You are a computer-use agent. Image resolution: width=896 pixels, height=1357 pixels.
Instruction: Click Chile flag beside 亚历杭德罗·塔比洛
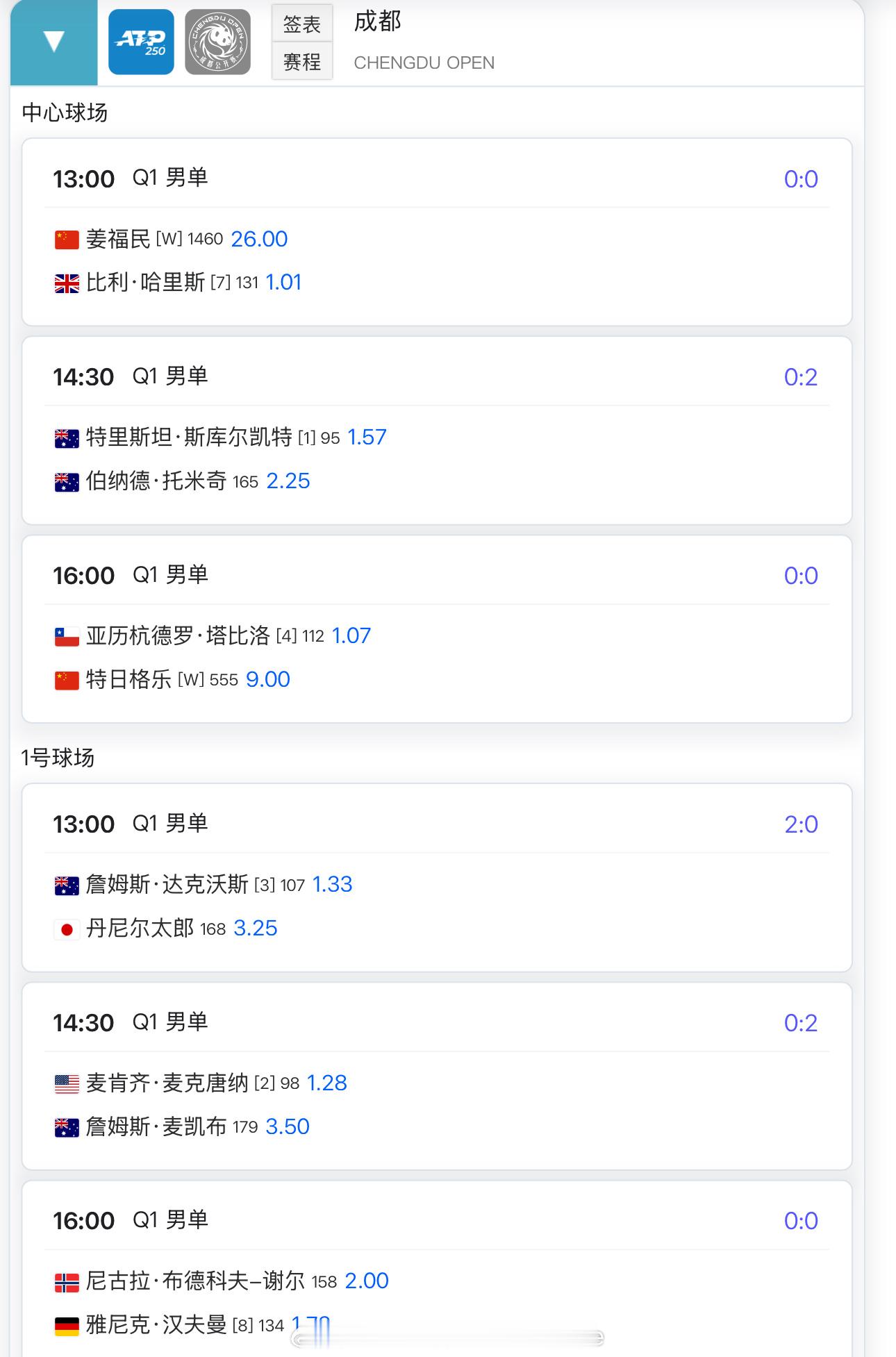pyautogui.click(x=67, y=637)
